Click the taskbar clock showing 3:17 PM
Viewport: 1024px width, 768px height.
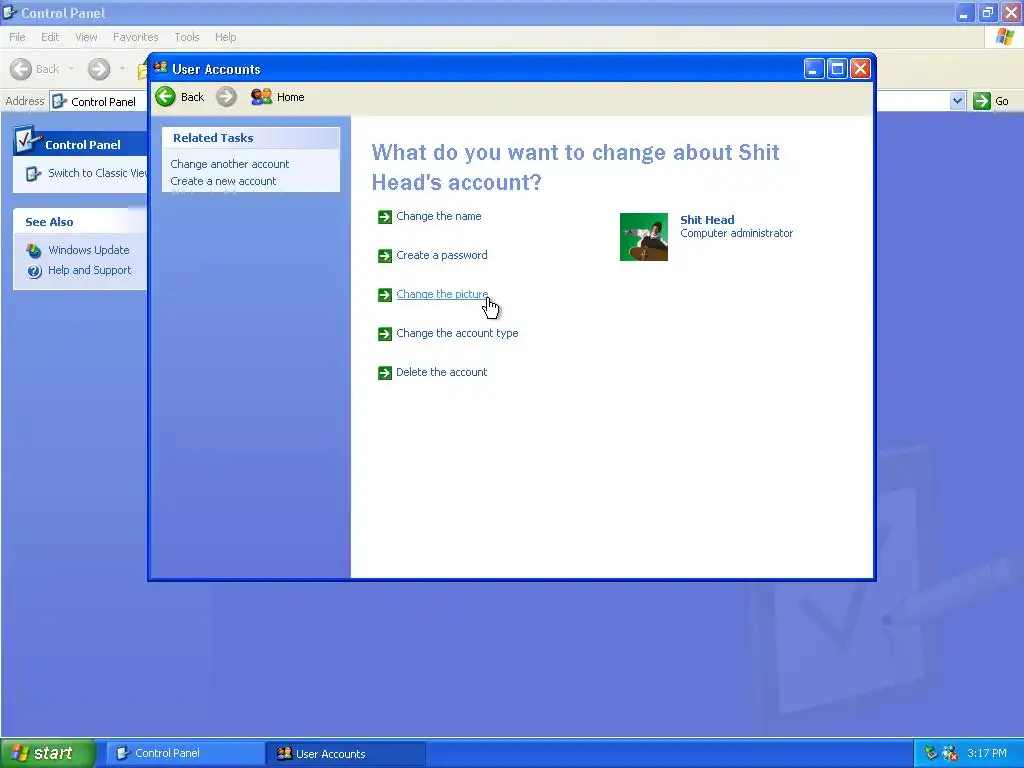coord(987,754)
